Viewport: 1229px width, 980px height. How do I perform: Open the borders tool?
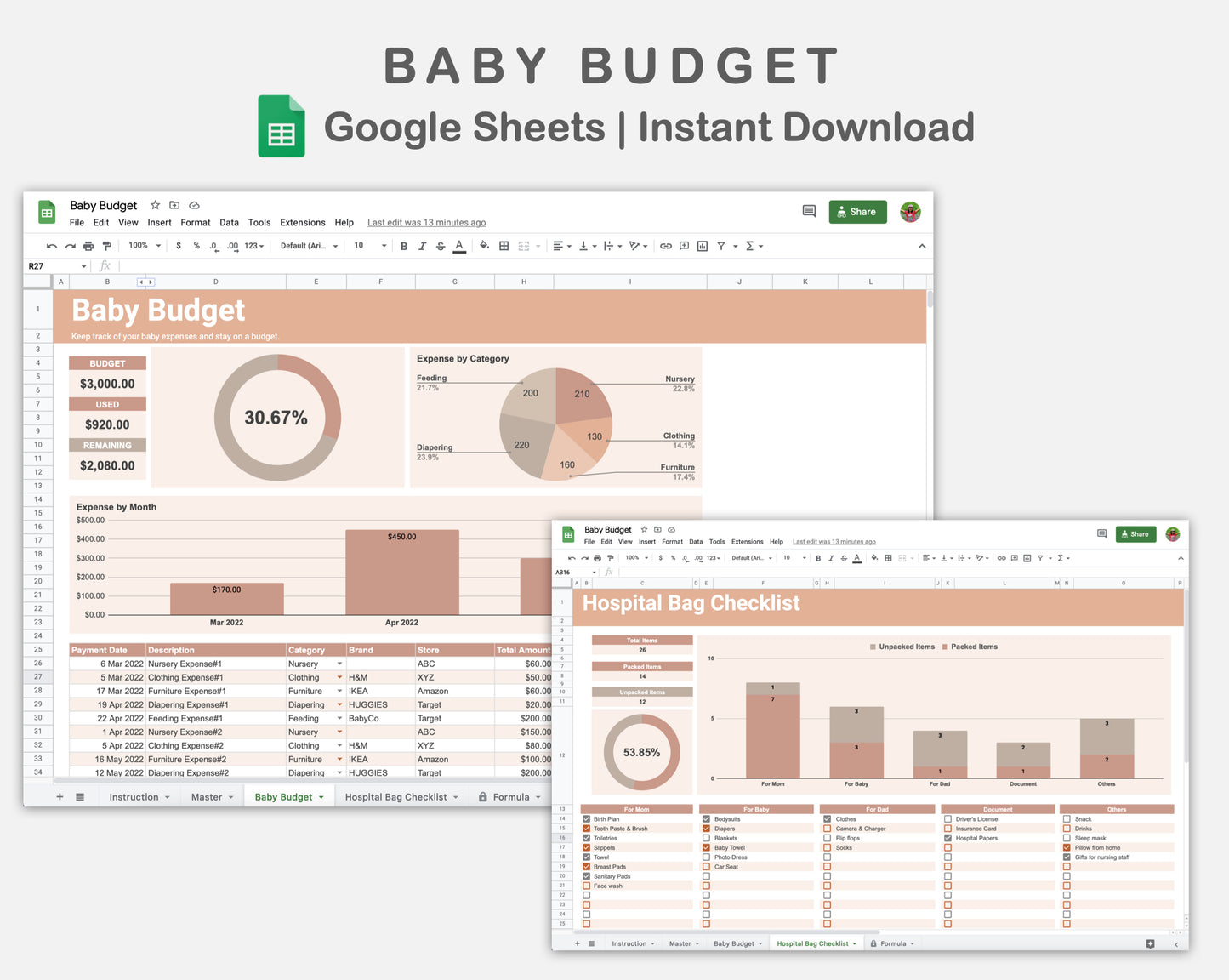(x=504, y=246)
